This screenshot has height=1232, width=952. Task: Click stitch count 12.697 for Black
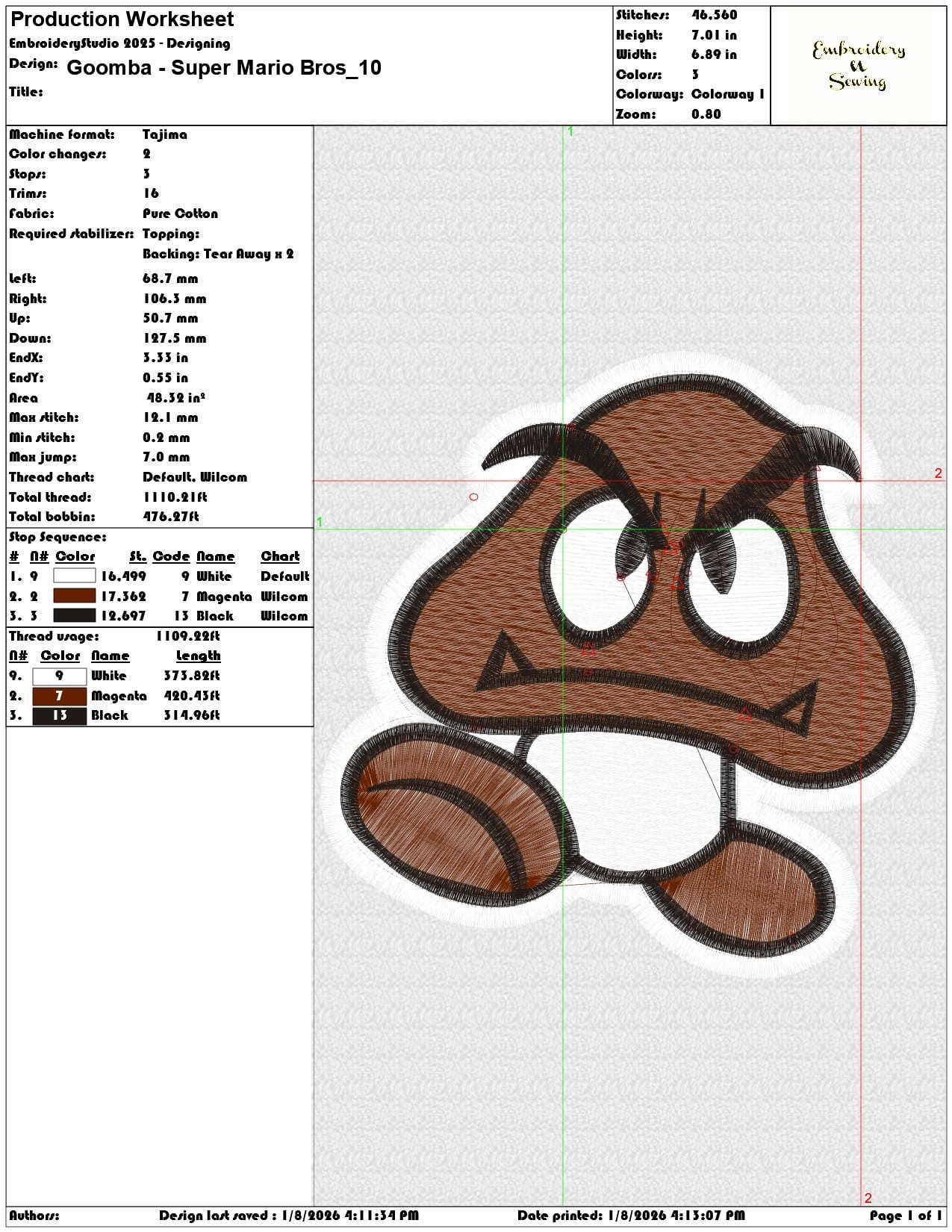tap(123, 616)
